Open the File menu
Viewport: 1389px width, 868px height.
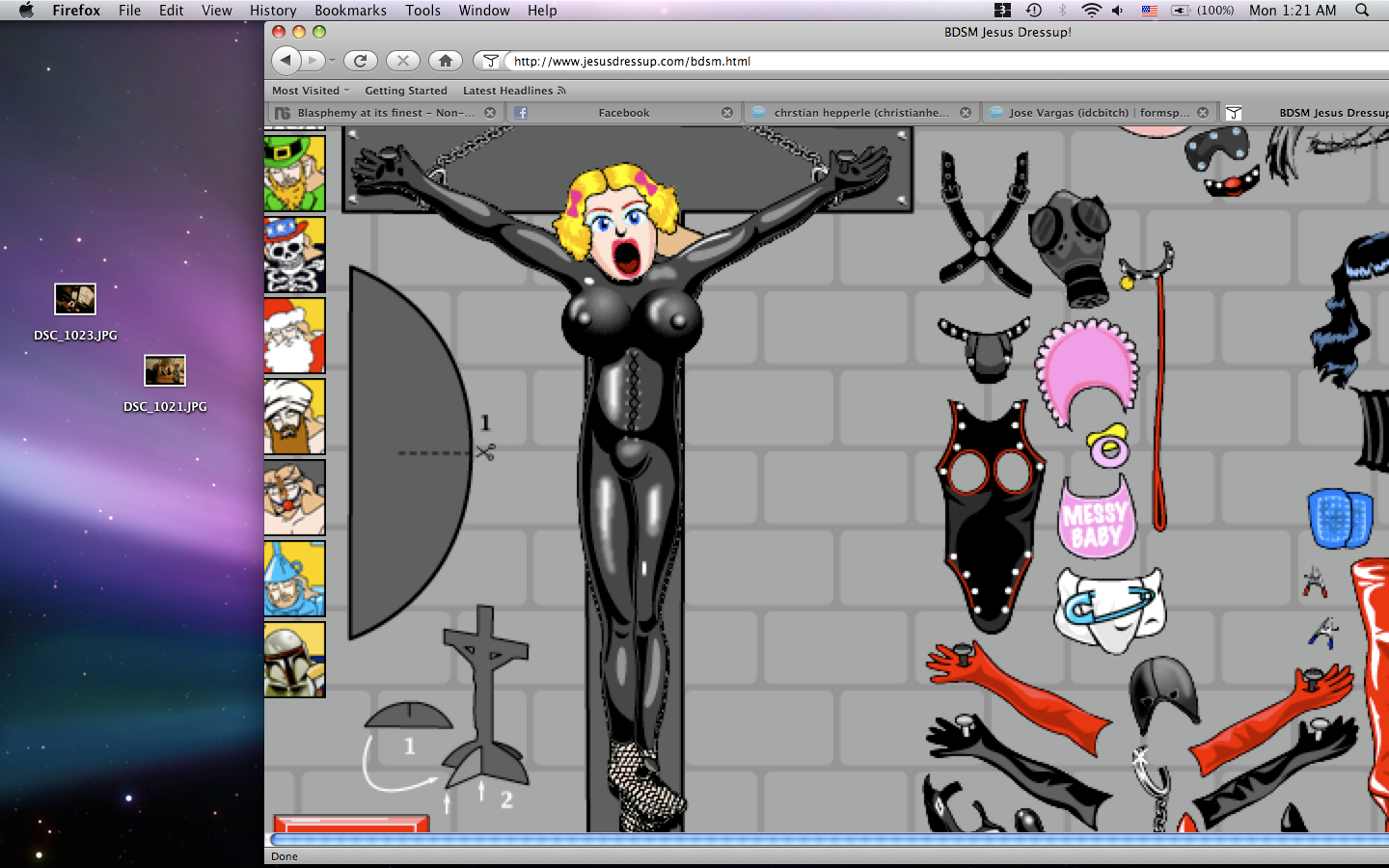129,10
